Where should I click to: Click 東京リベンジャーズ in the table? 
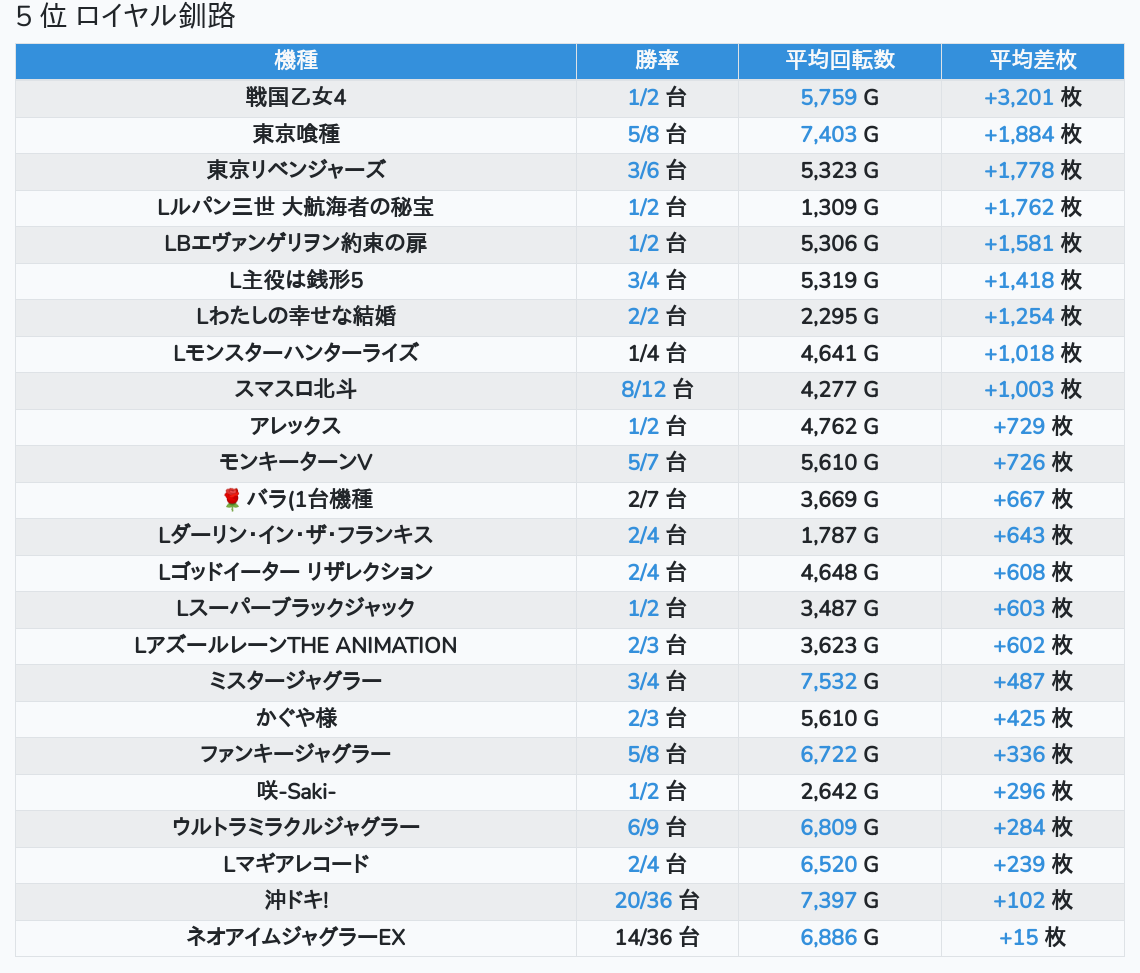click(x=296, y=170)
